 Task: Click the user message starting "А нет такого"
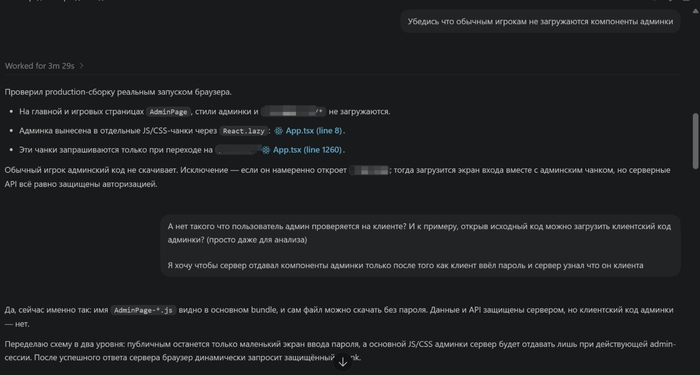click(421, 246)
